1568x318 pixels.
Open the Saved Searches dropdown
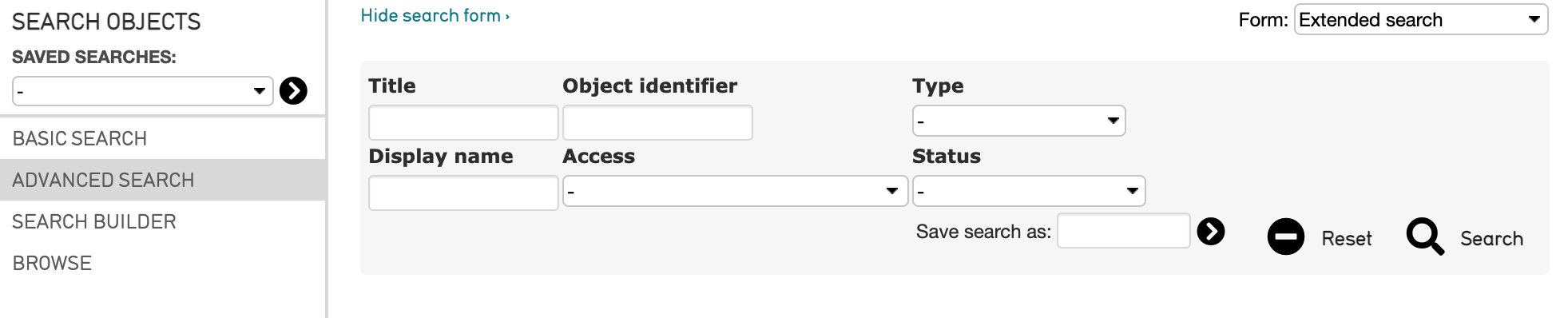(143, 91)
